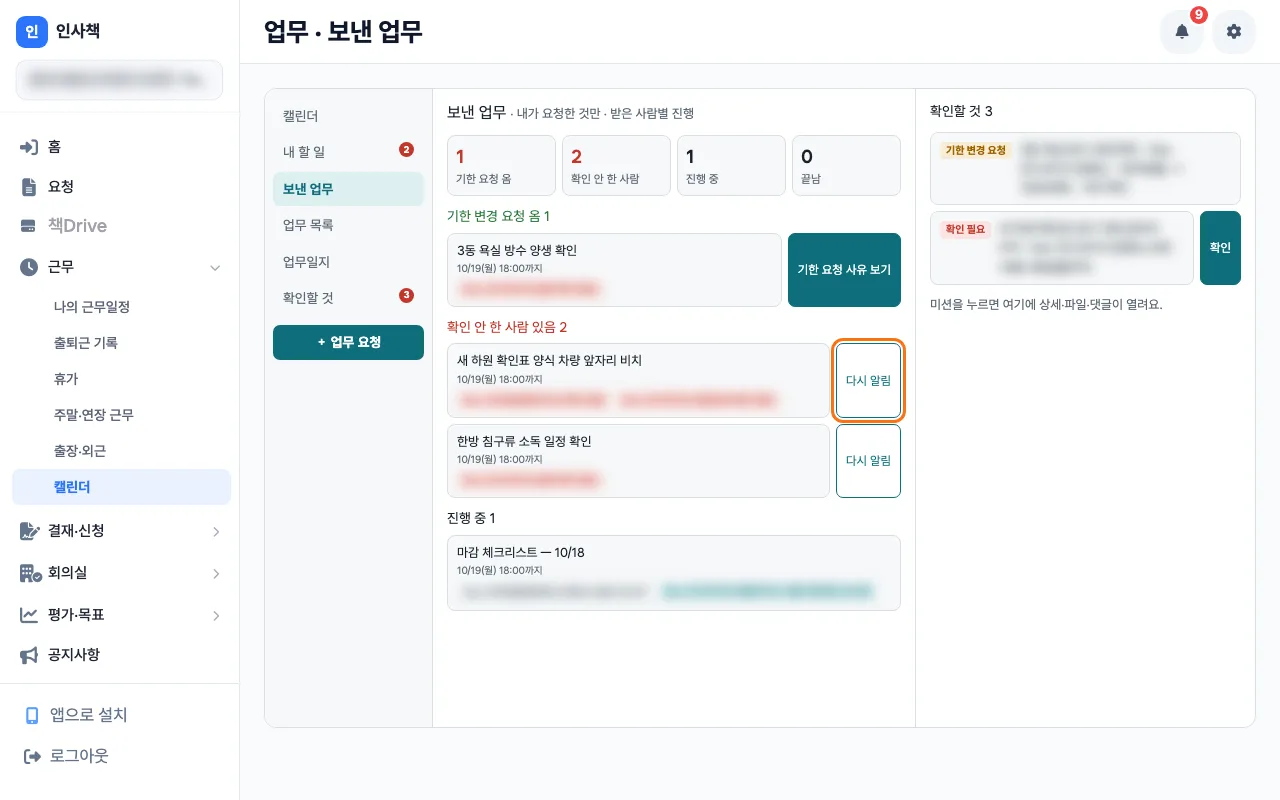Open 휴가 submenu item
This screenshot has width=1280, height=800.
click(x=121, y=379)
